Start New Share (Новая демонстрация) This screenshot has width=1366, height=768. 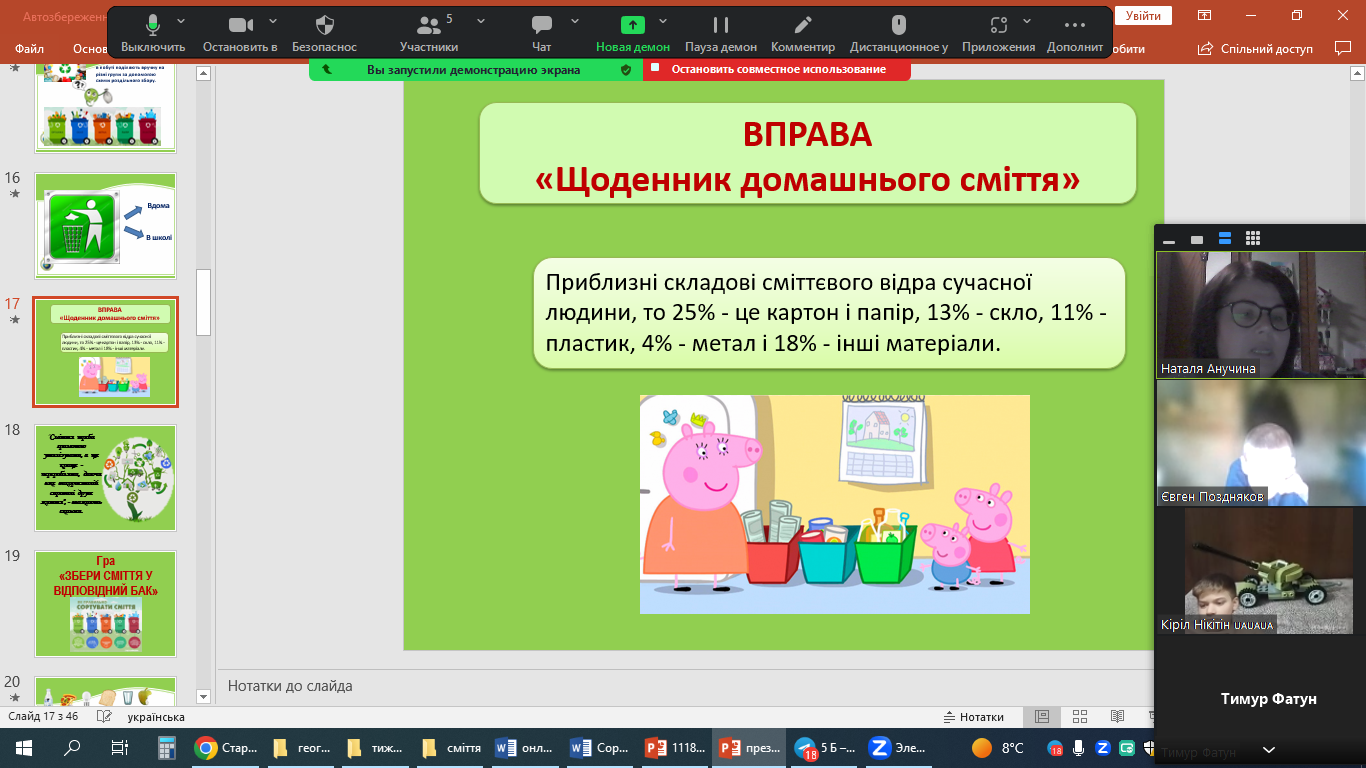[x=633, y=32]
